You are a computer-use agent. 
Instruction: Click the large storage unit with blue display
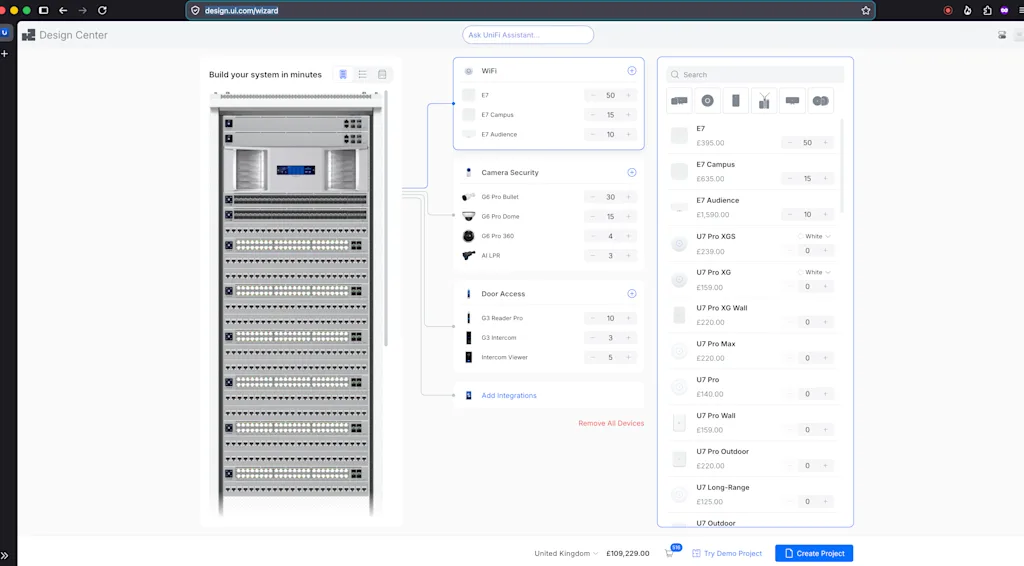click(296, 170)
